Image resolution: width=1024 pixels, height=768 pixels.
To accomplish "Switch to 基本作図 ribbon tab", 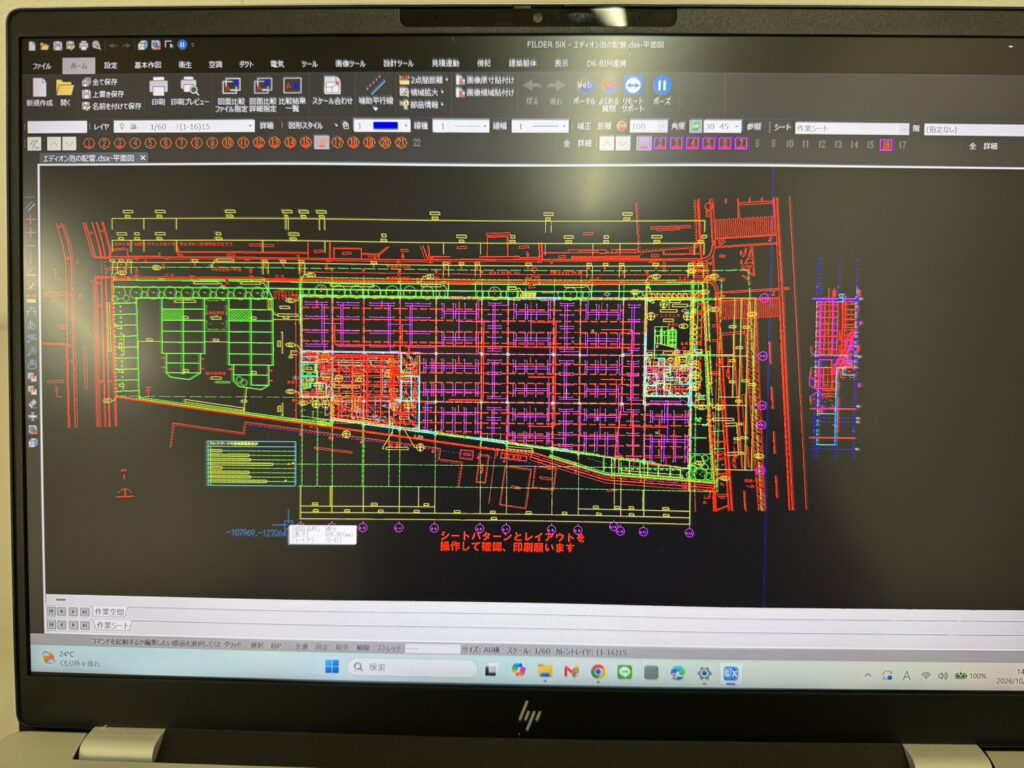I will 148,65.
